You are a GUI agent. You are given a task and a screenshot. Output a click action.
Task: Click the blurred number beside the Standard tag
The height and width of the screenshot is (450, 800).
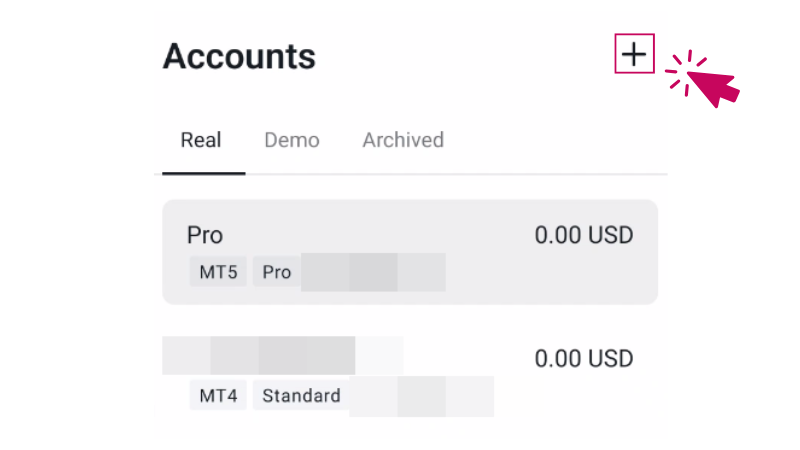420,396
